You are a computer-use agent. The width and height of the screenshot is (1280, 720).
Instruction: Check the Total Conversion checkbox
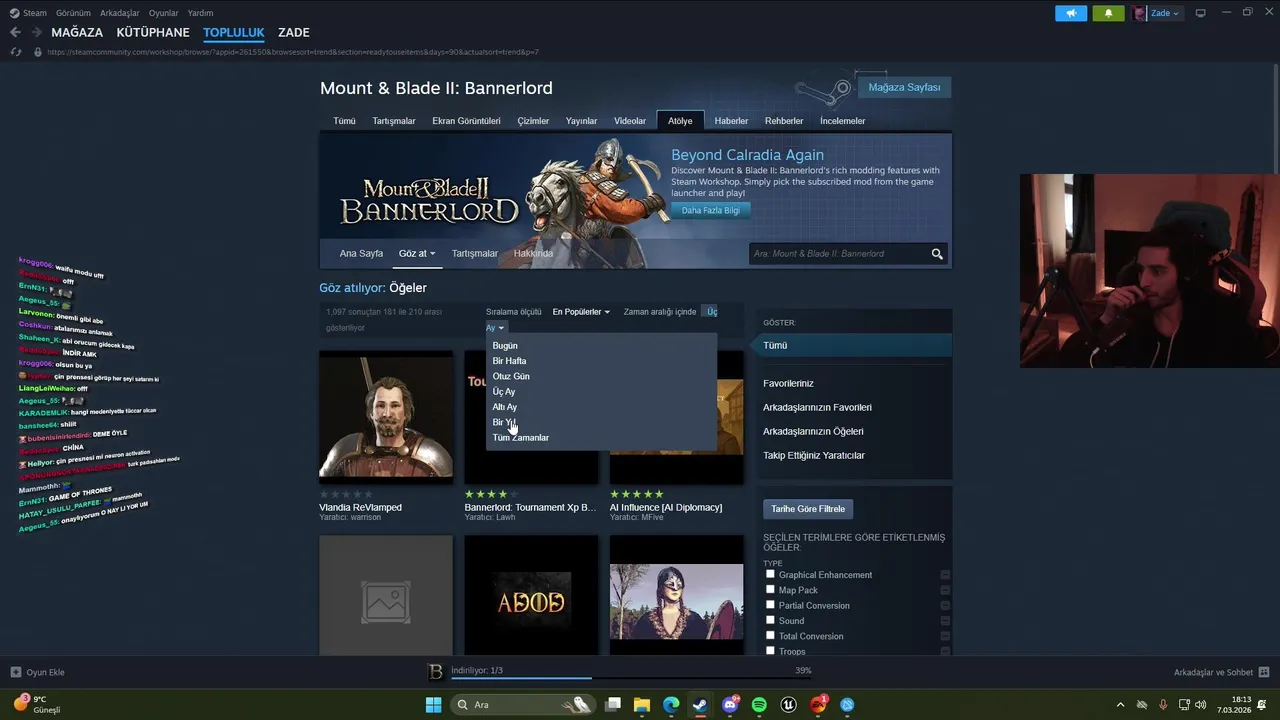(770, 635)
